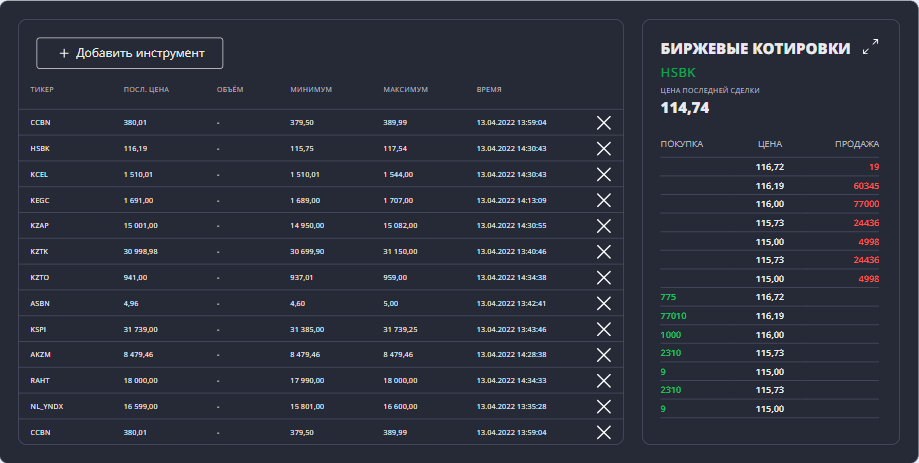919x463 pixels.
Task: Expand the Биржевые котировки panel to fullscreen
Action: 870,47
